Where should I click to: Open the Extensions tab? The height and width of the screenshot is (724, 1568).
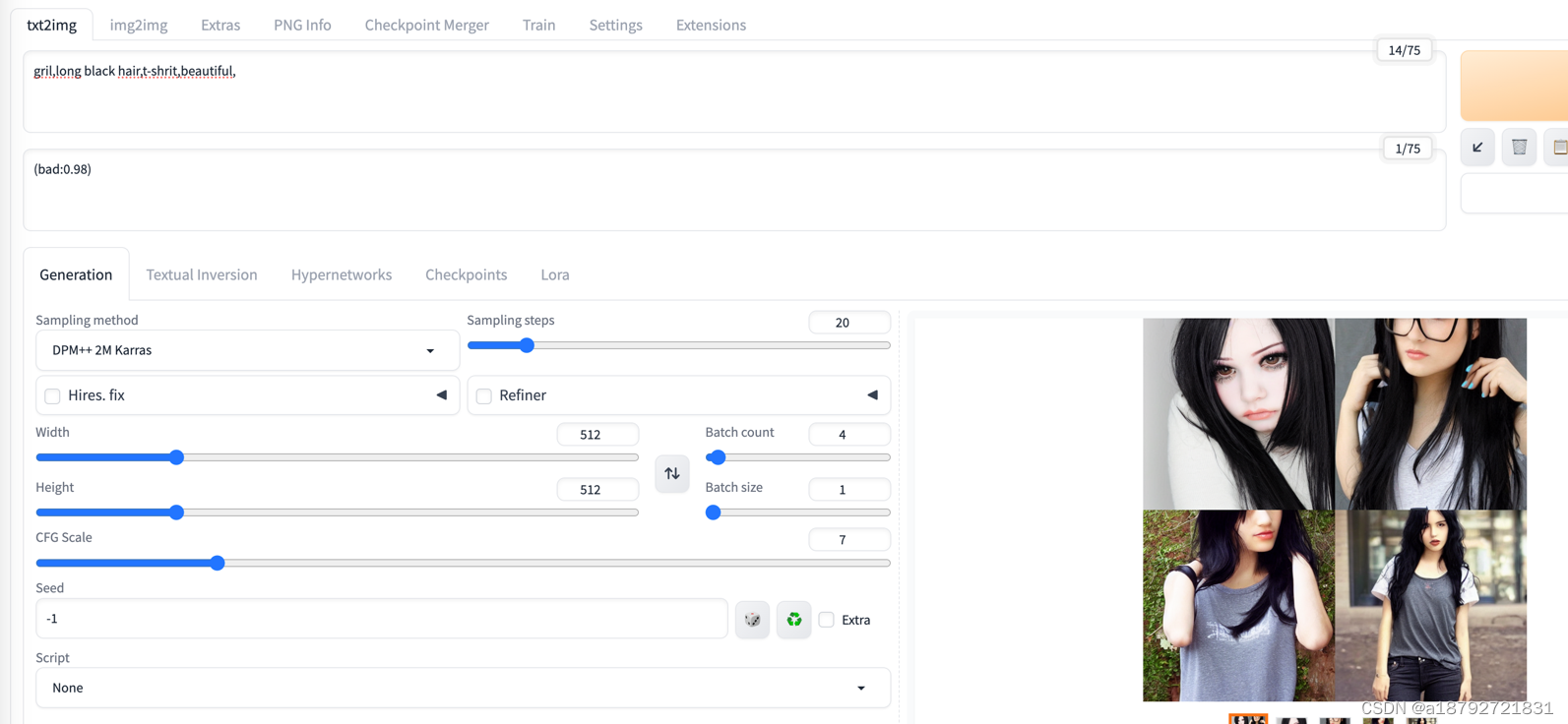click(x=711, y=25)
